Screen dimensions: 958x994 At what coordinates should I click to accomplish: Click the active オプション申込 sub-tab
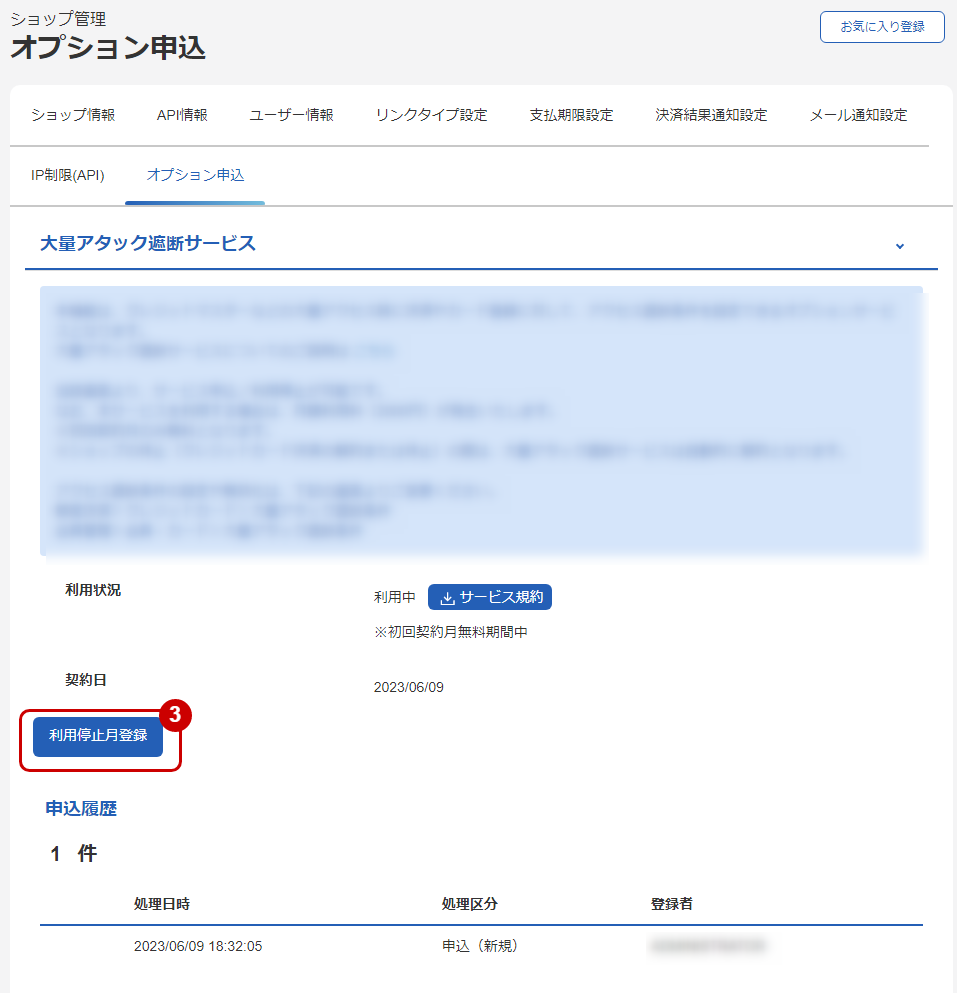(x=194, y=172)
